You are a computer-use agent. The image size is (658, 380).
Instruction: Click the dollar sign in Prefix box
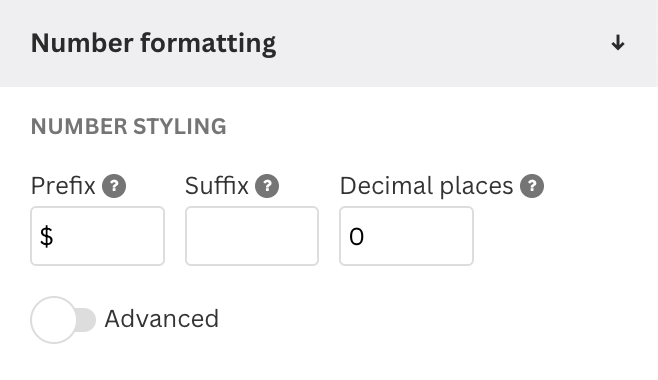click(x=47, y=236)
